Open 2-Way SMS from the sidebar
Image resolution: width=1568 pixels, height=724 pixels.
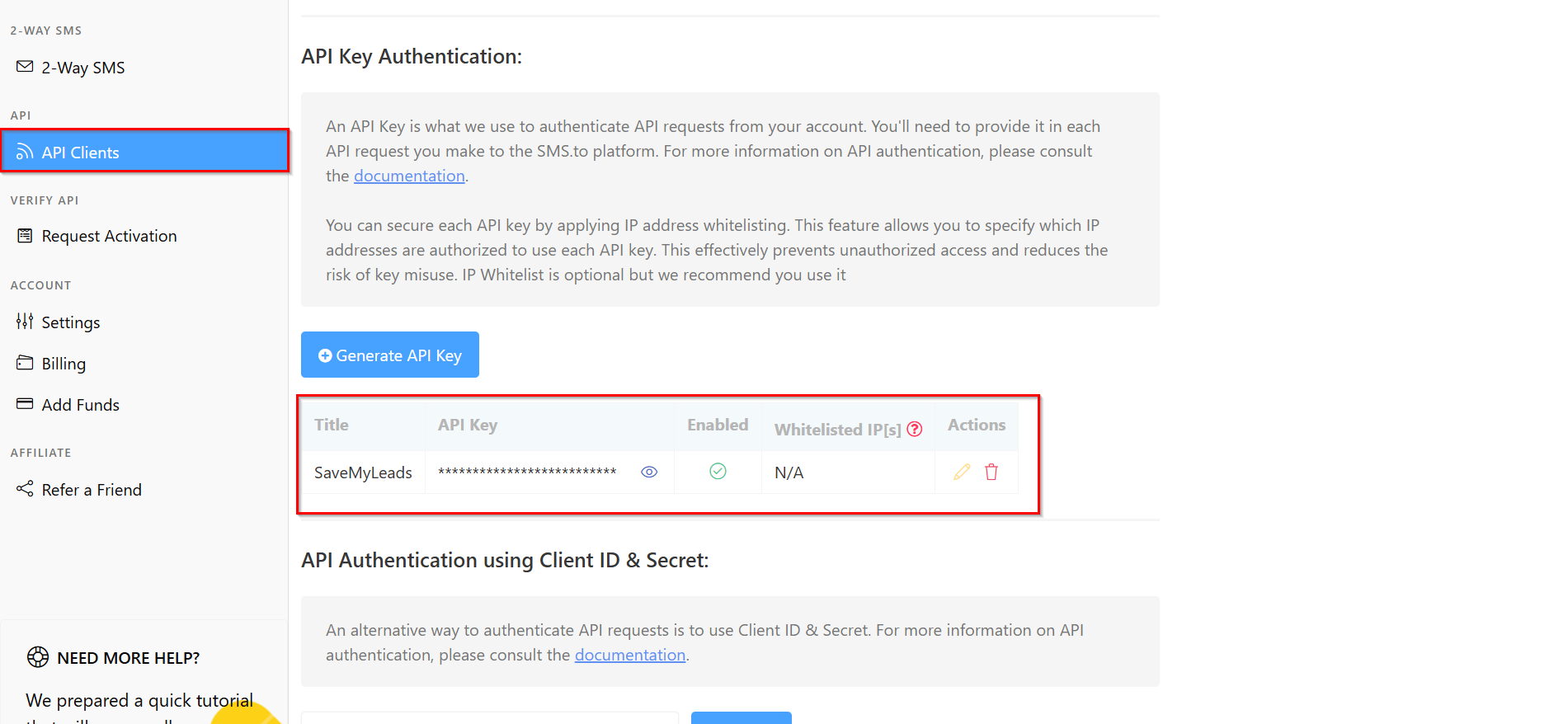pos(82,68)
